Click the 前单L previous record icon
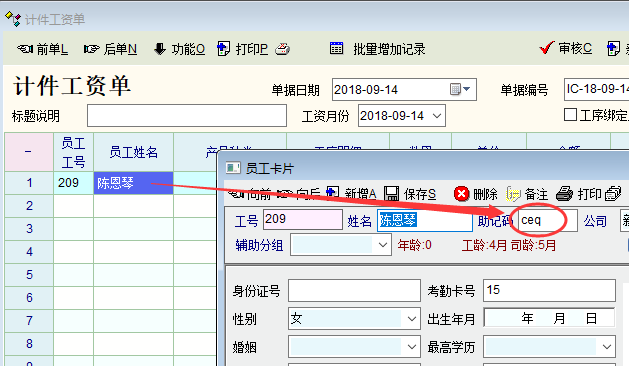The image size is (629, 366). tap(25, 49)
